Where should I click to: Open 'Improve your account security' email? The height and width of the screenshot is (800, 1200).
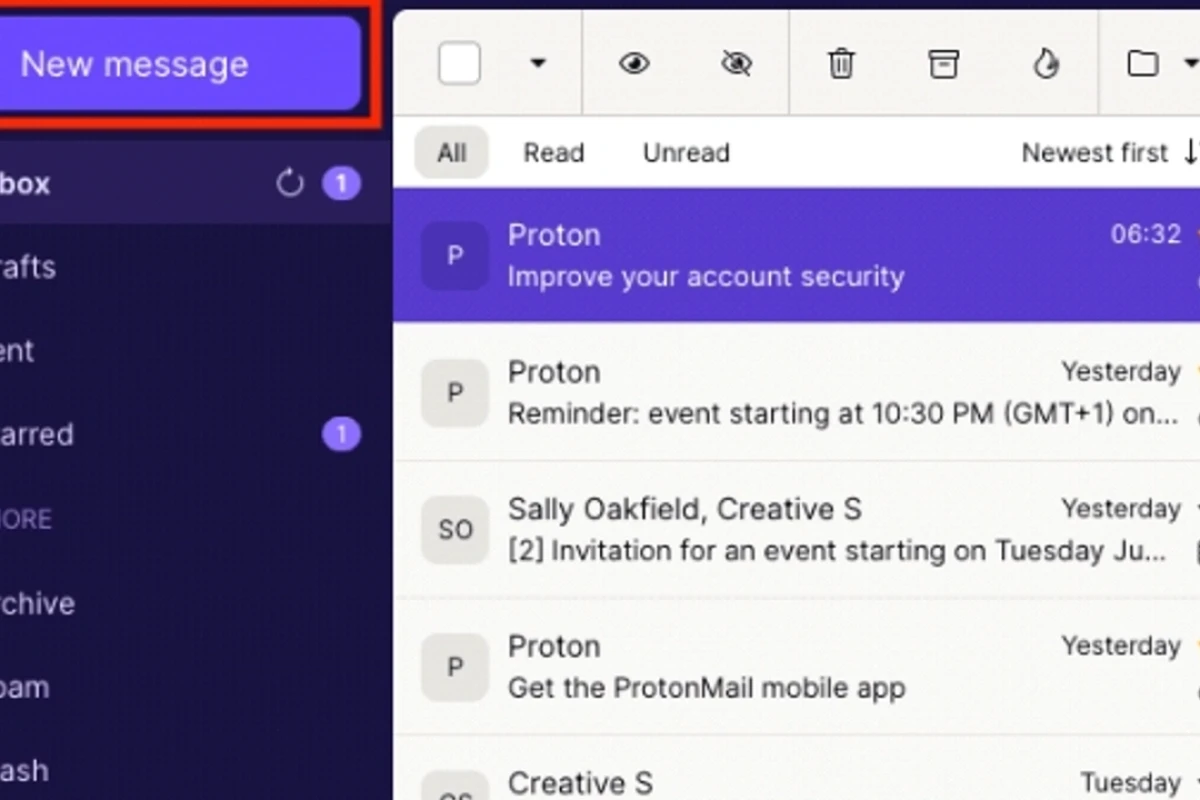point(797,255)
